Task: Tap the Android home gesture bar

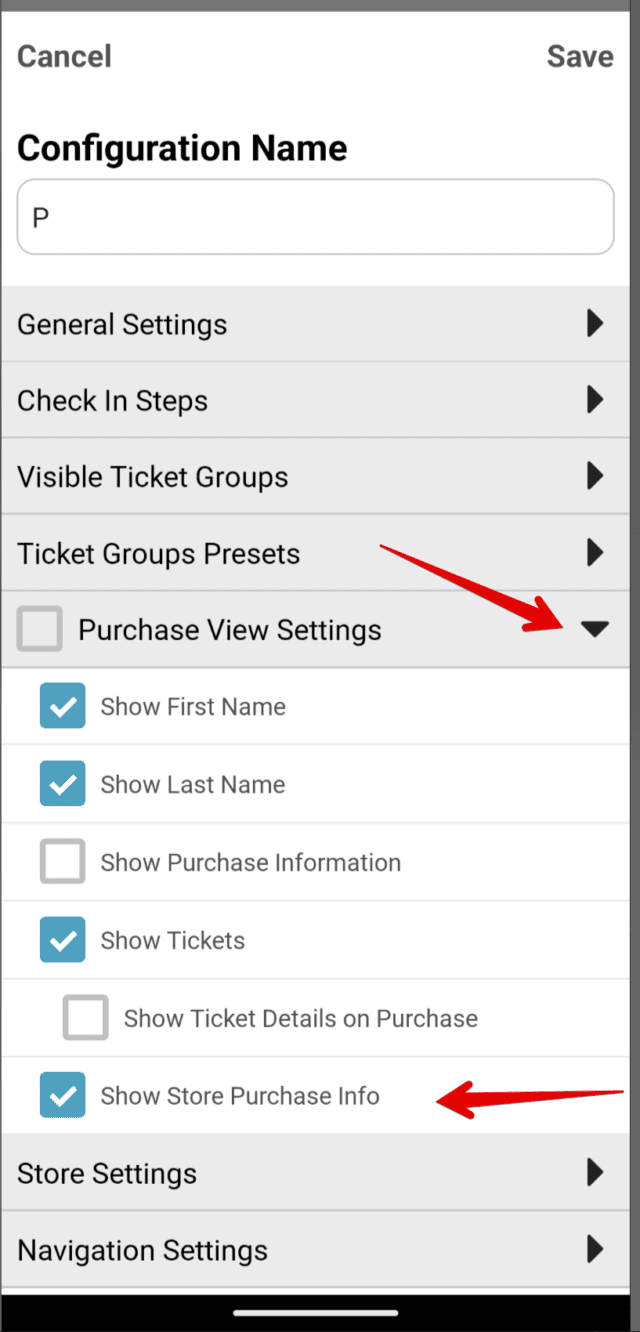Action: tap(320, 1311)
